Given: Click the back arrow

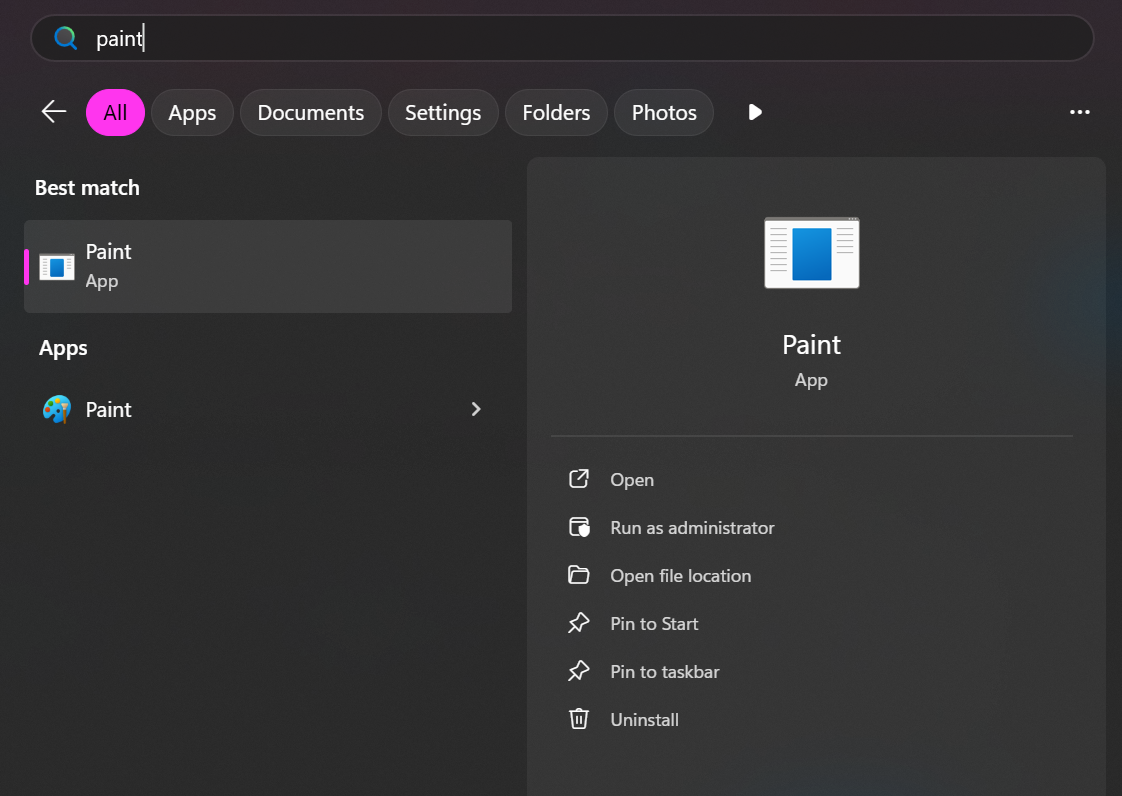Looking at the screenshot, I should [53, 112].
